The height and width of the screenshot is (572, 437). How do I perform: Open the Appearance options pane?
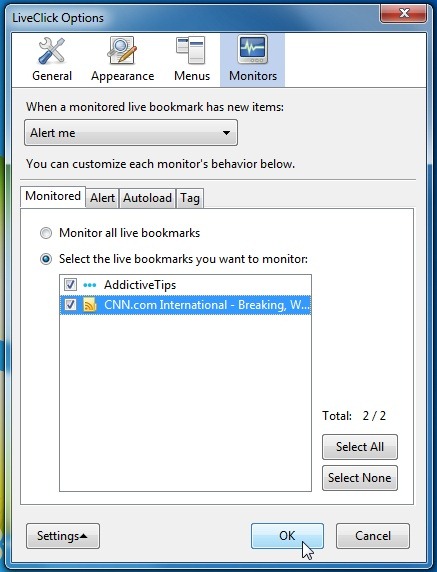123,60
